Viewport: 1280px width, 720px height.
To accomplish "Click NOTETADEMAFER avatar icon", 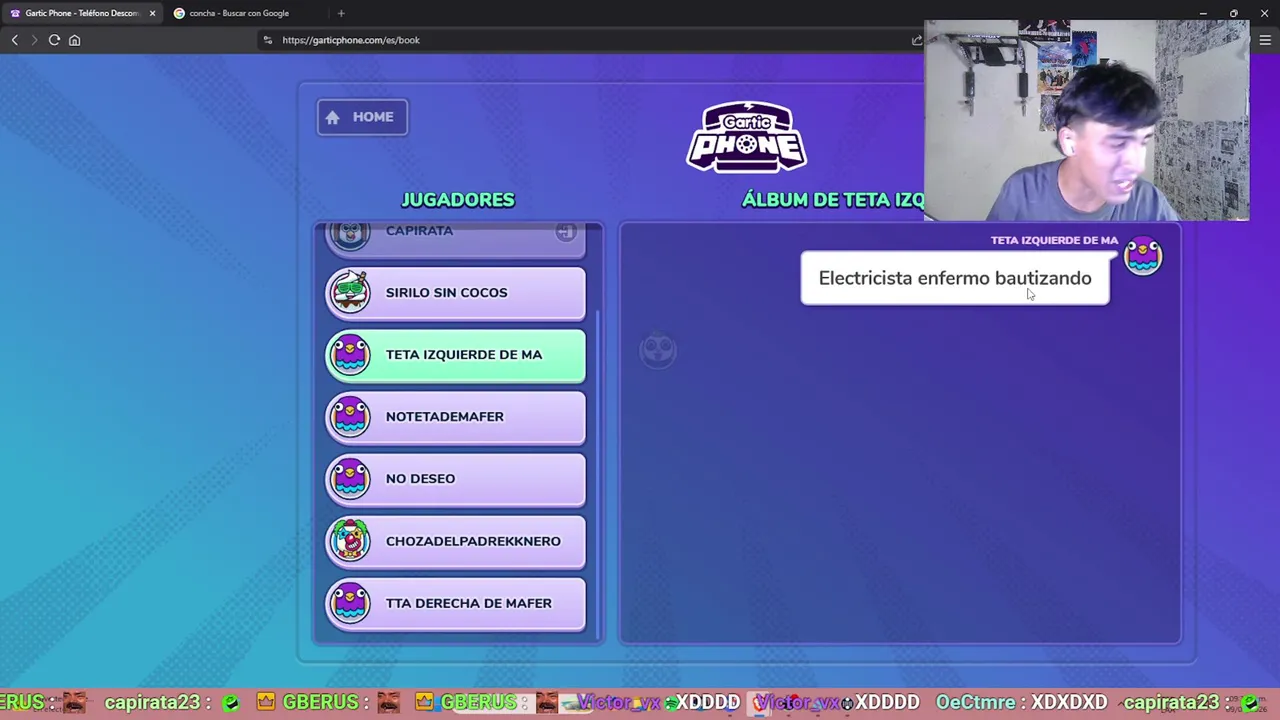I will tap(350, 416).
